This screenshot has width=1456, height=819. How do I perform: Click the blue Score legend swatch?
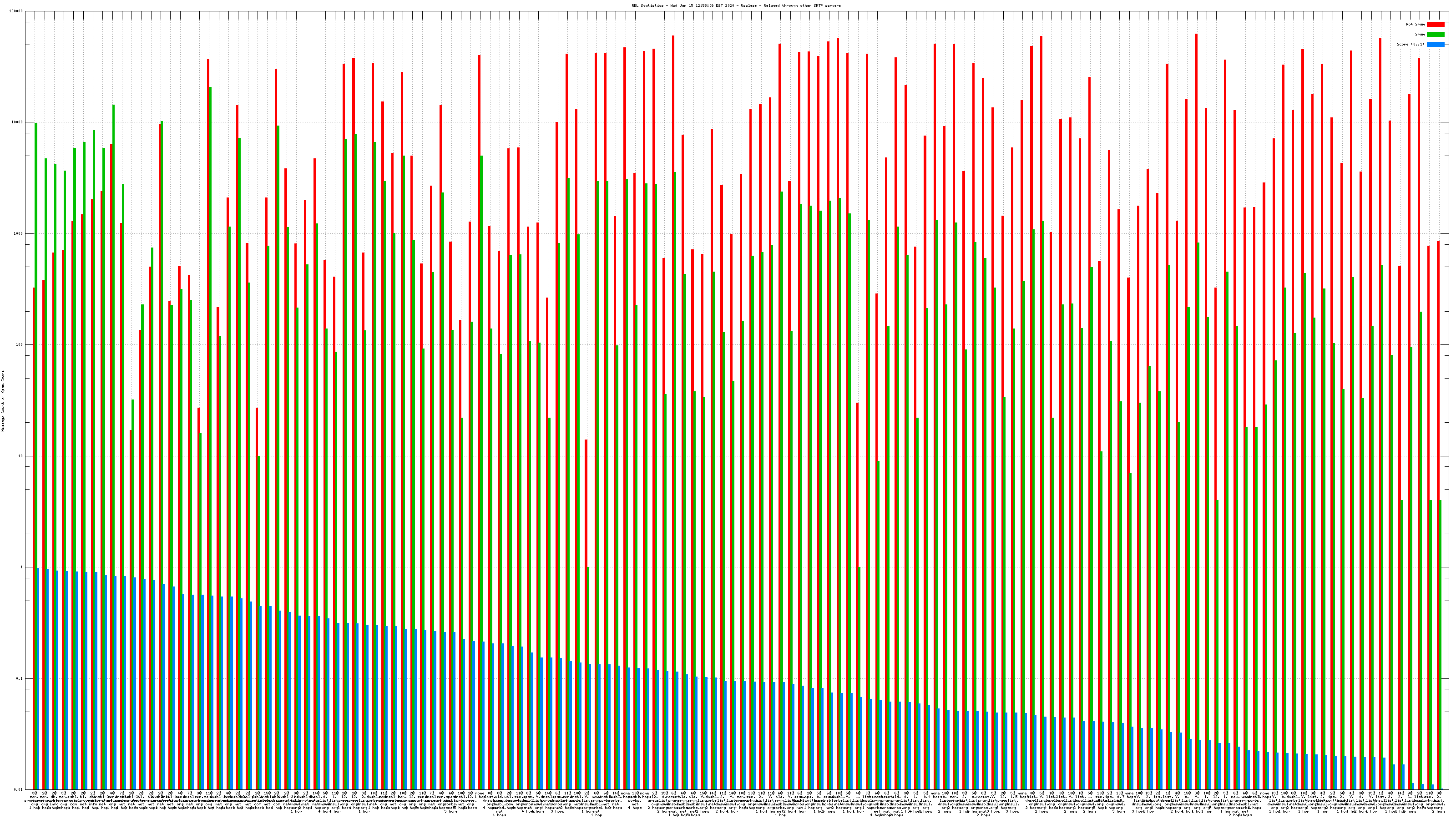1435,44
